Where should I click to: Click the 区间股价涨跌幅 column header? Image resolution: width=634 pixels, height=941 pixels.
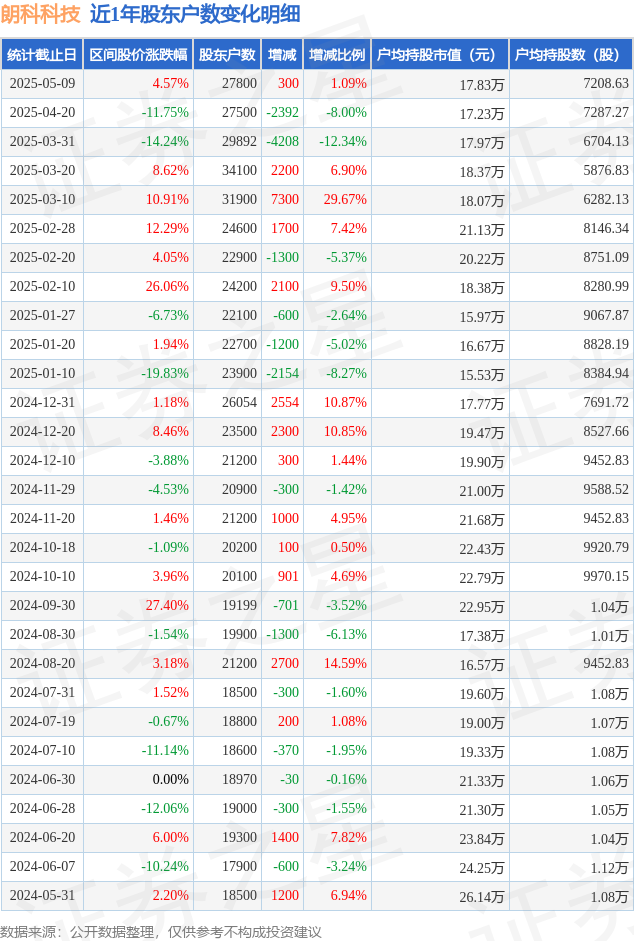[138, 55]
